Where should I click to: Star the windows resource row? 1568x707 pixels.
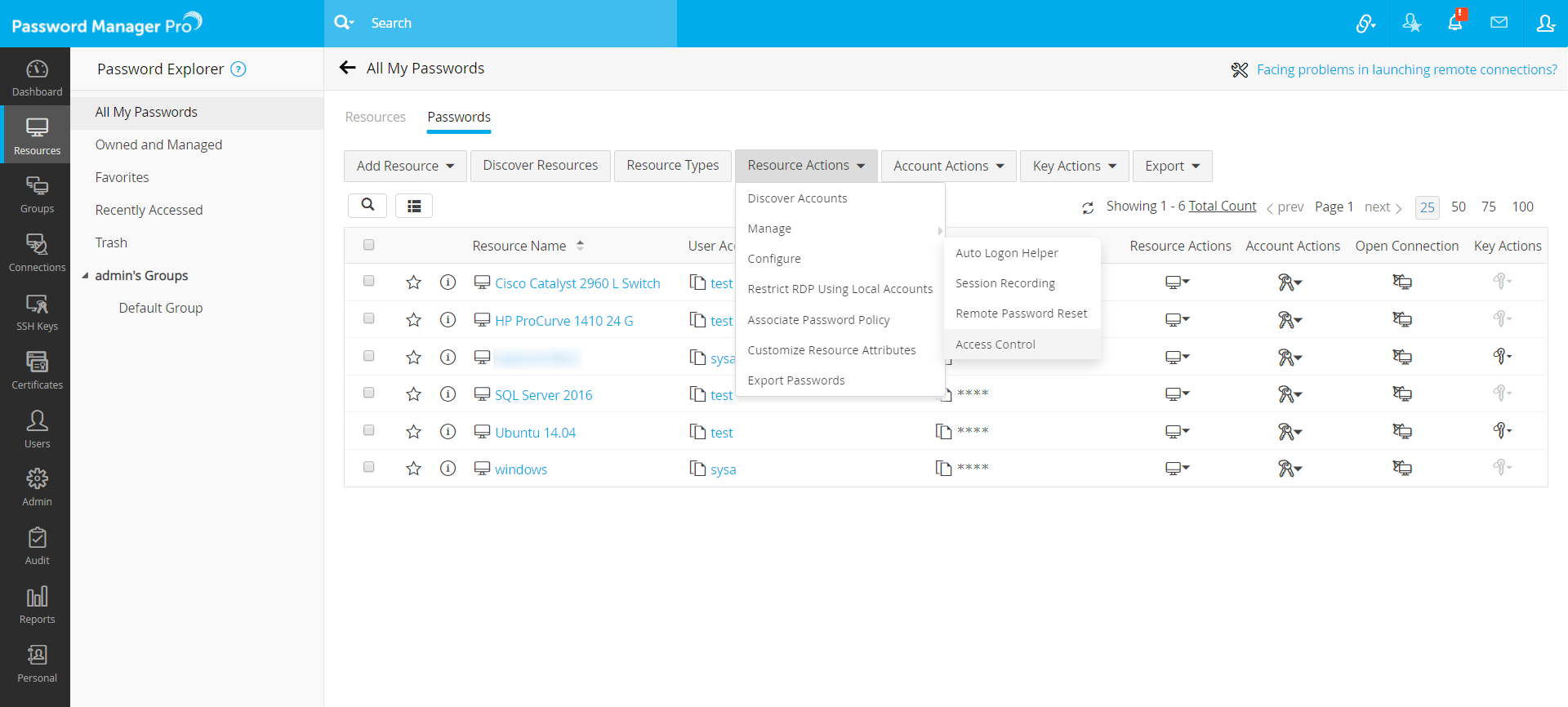(x=414, y=469)
